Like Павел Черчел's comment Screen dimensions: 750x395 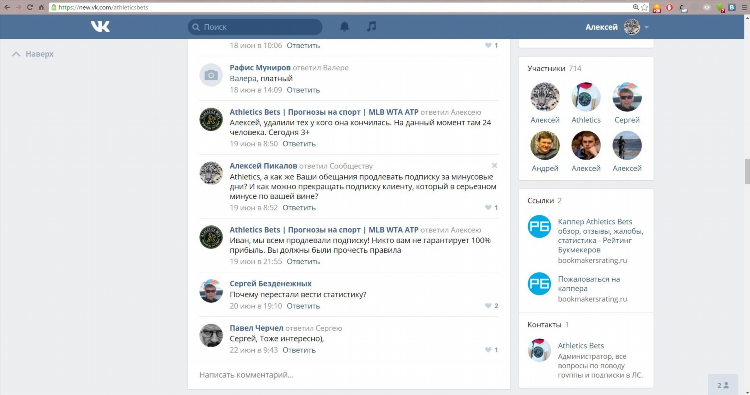[491, 350]
